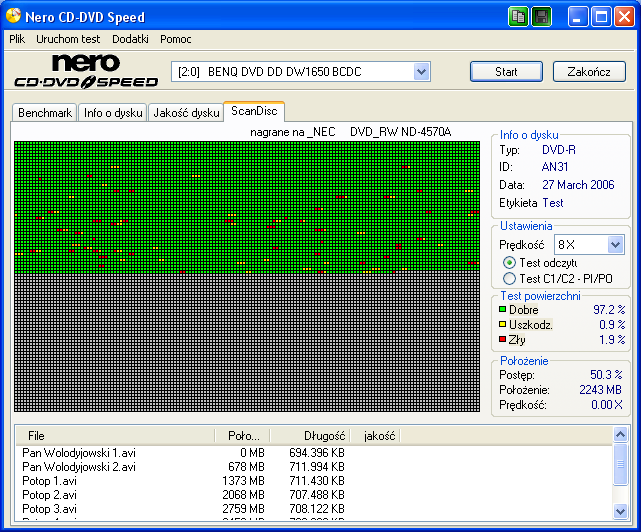This screenshot has width=641, height=532.
Task: Click the file list scrollbar thumb
Action: tap(620, 464)
